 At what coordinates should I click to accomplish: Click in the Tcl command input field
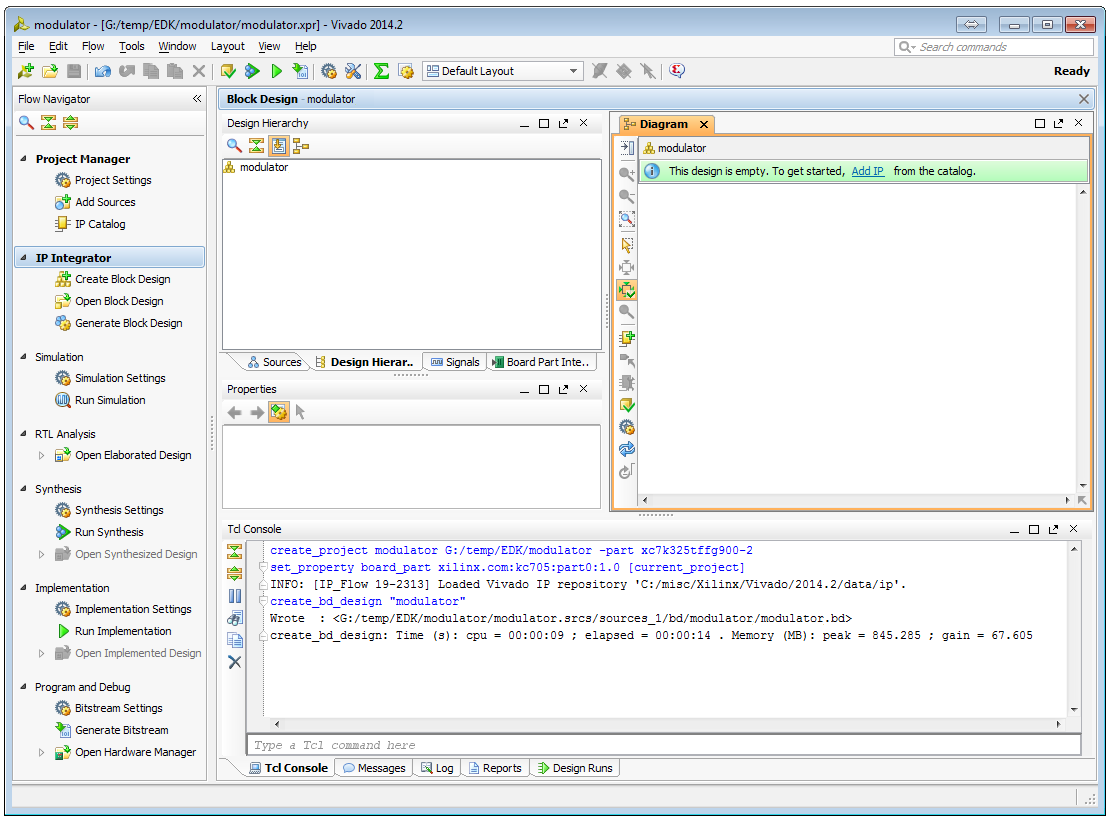663,745
